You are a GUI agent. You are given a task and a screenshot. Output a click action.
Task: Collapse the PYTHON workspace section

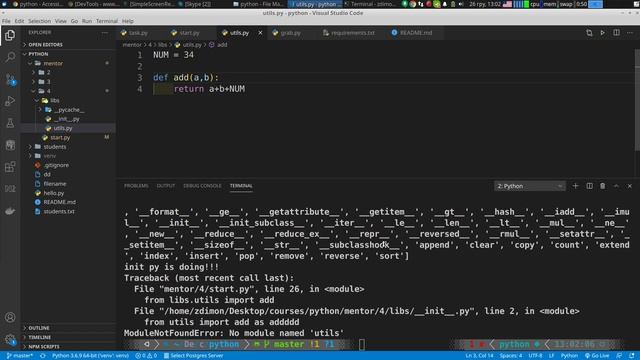tap(38, 54)
